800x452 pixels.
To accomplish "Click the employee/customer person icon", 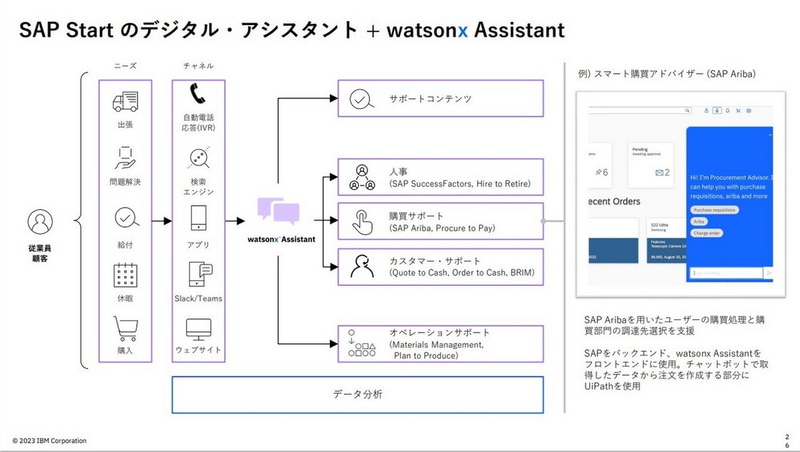I will coord(40,222).
